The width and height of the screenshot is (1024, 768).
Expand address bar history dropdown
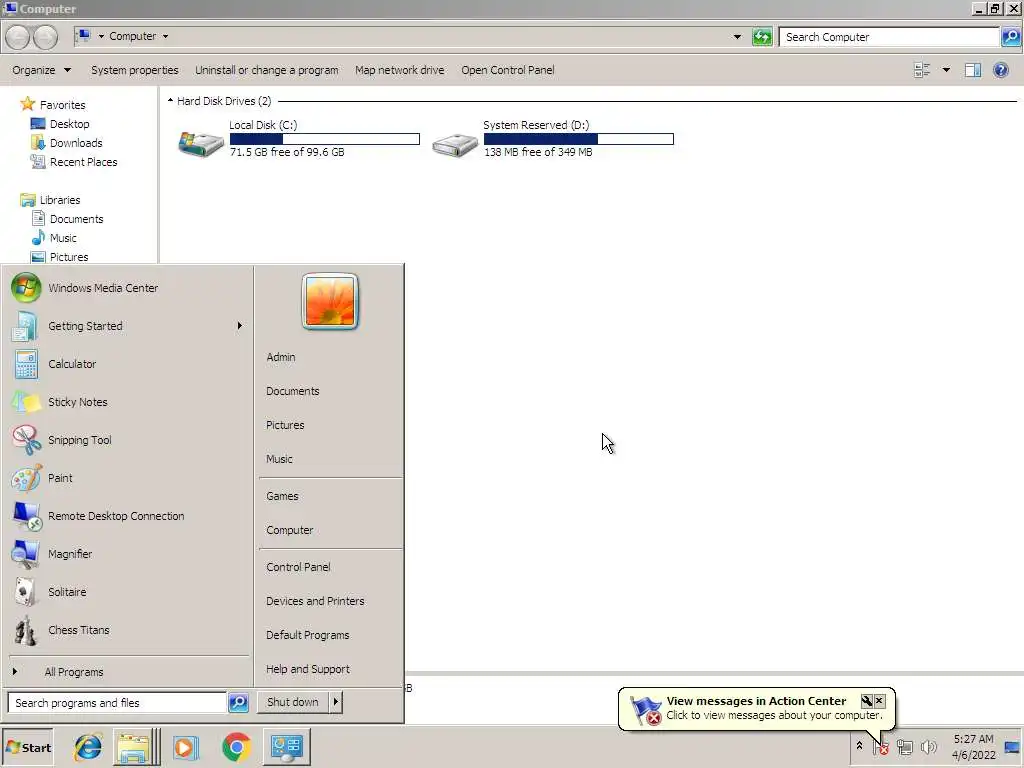point(737,37)
